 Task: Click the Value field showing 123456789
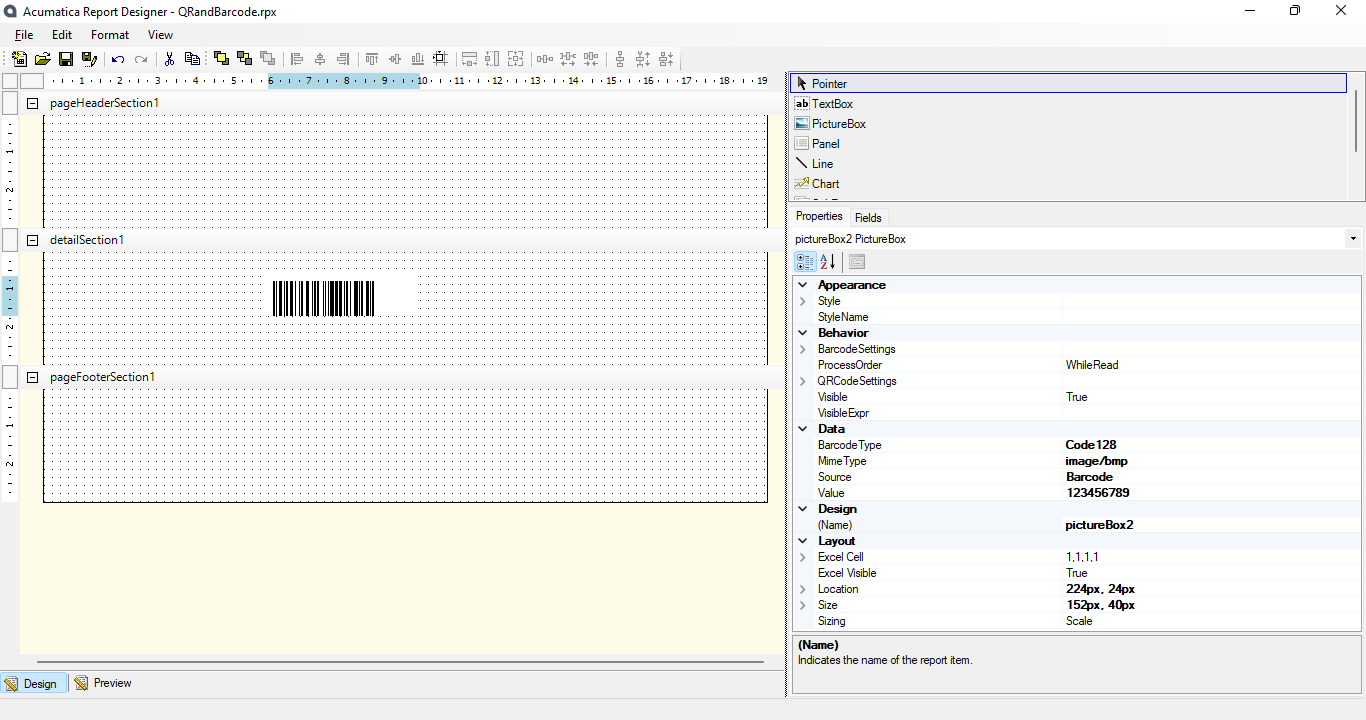1211,493
